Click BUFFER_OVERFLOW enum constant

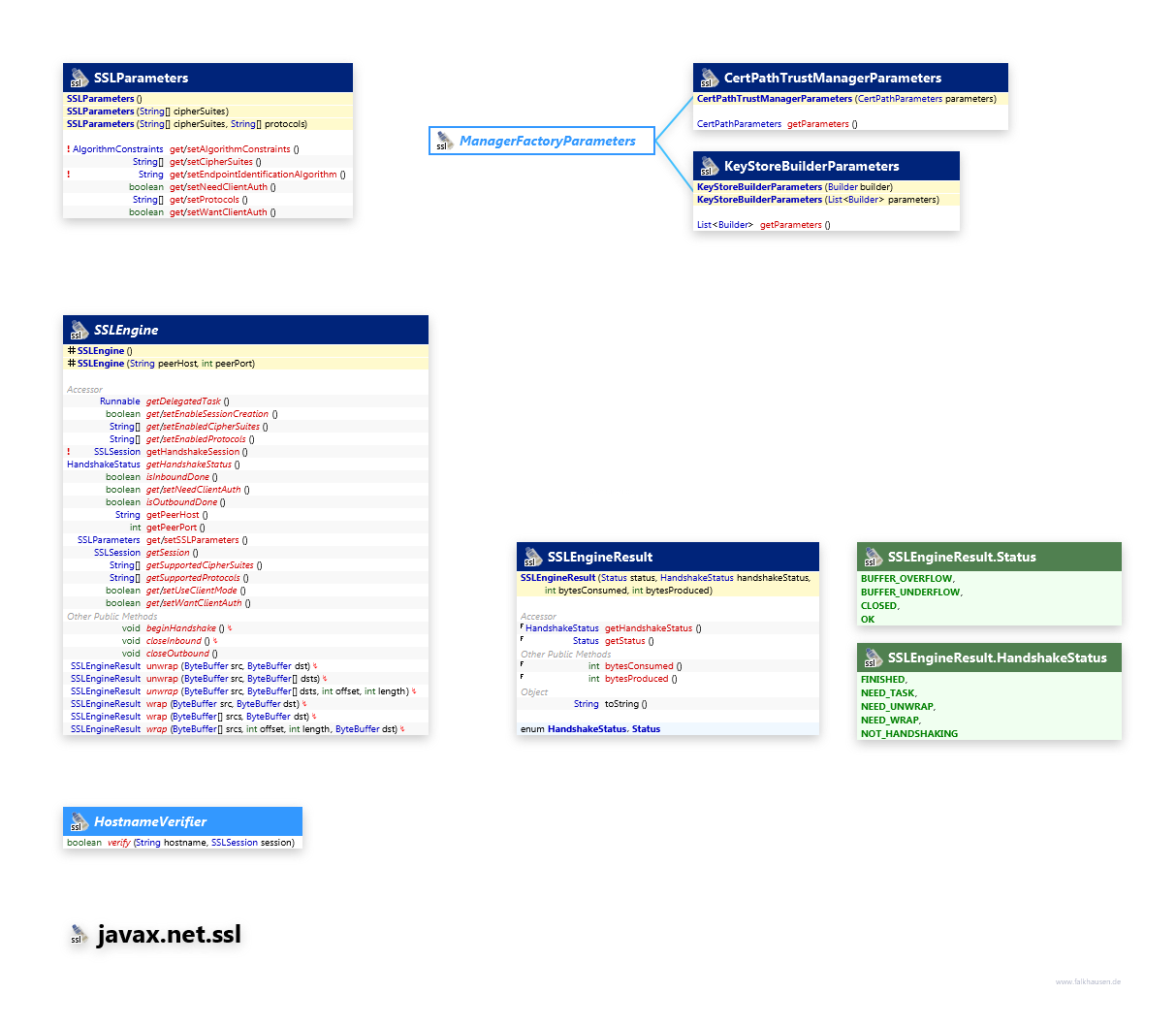pyautogui.click(x=907, y=579)
